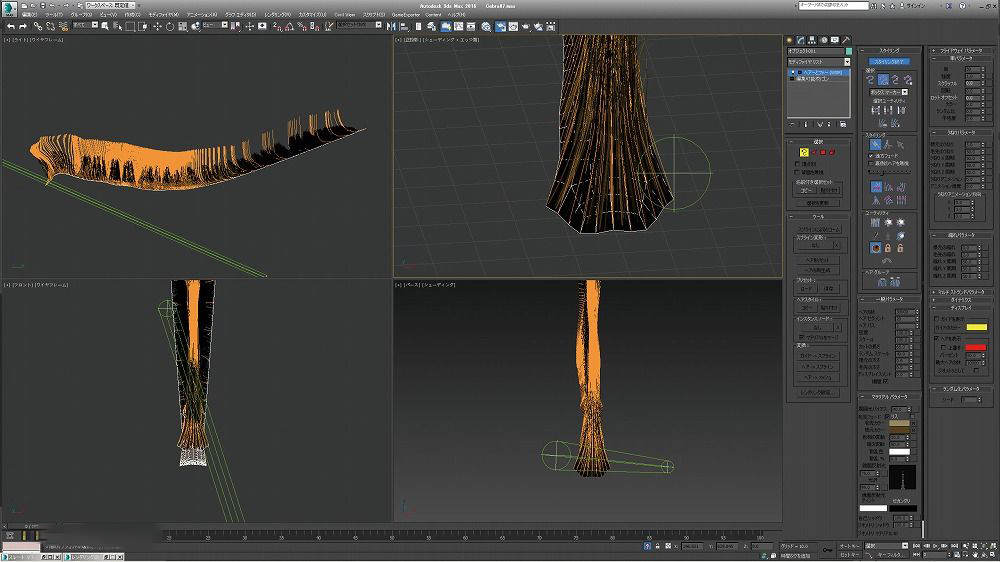Click the Undo arrow in main toolbar
The width and height of the screenshot is (1000, 562).
coord(10,26)
